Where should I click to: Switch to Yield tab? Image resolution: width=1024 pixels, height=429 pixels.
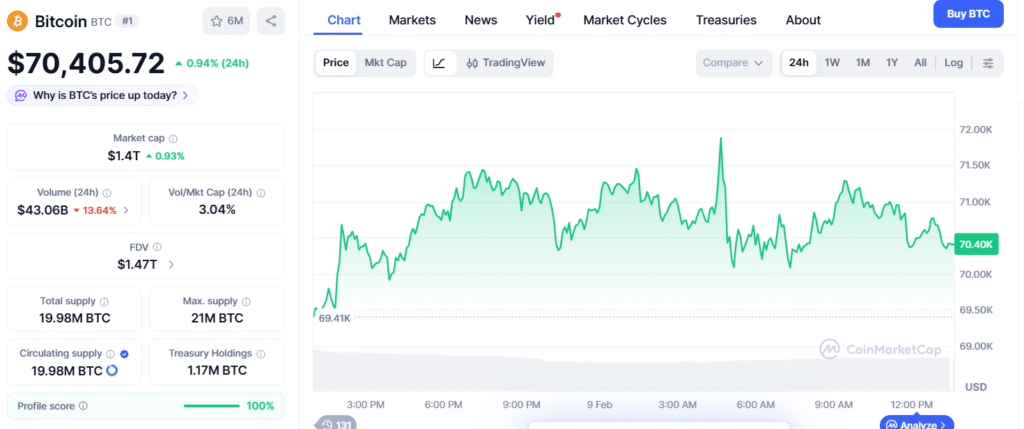pos(540,20)
